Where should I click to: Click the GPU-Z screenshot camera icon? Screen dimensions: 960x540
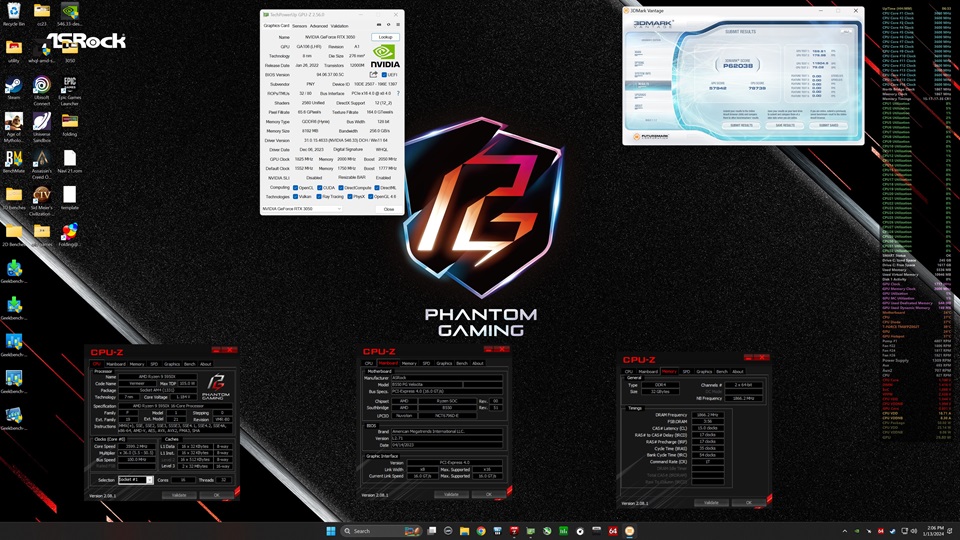click(x=379, y=25)
